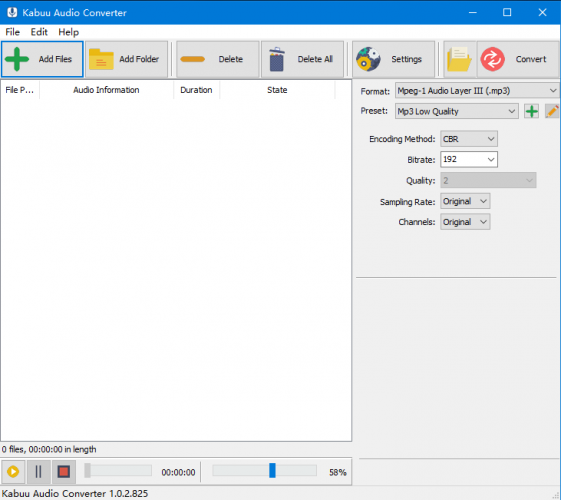The width and height of the screenshot is (561, 500).
Task: Open the File menu
Action: [13, 32]
